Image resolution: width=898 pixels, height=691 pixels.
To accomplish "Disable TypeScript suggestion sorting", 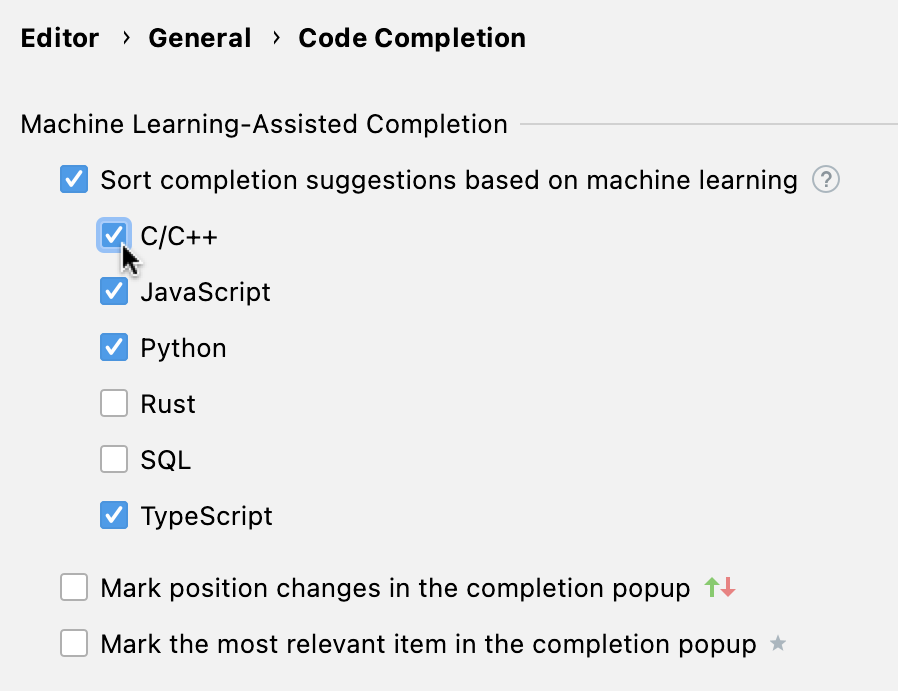I will tap(113, 515).
